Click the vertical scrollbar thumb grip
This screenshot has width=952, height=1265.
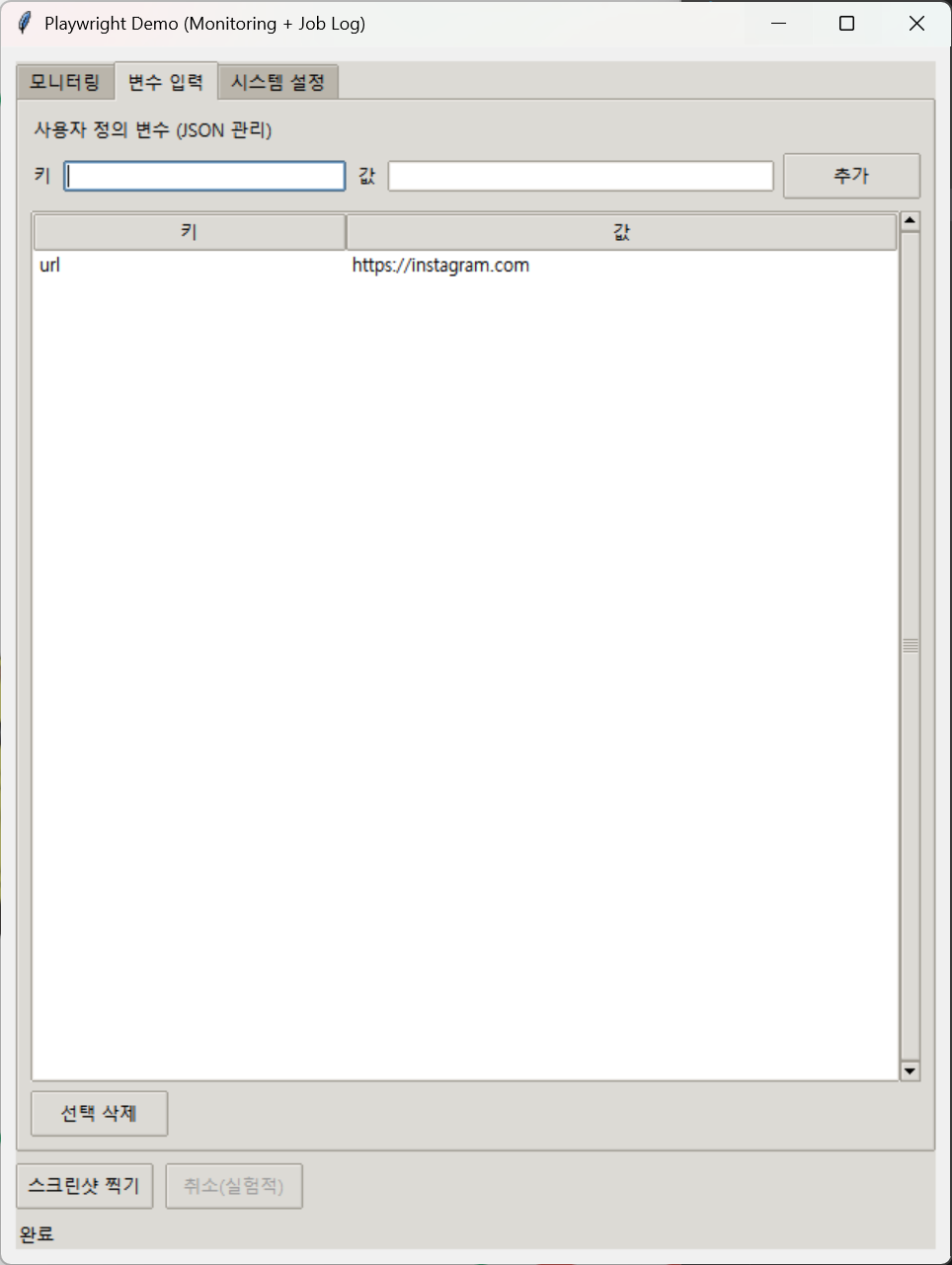pos(910,645)
